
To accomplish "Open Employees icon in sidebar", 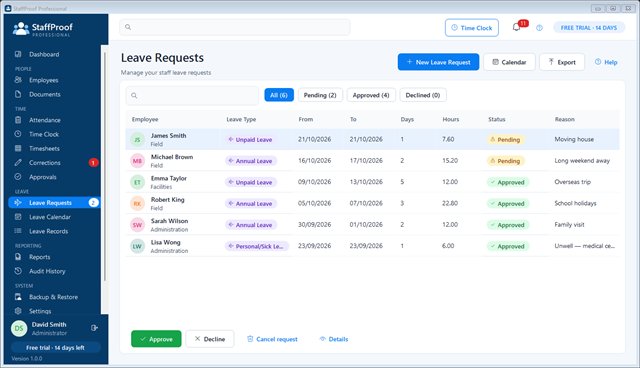I will tap(18, 80).
